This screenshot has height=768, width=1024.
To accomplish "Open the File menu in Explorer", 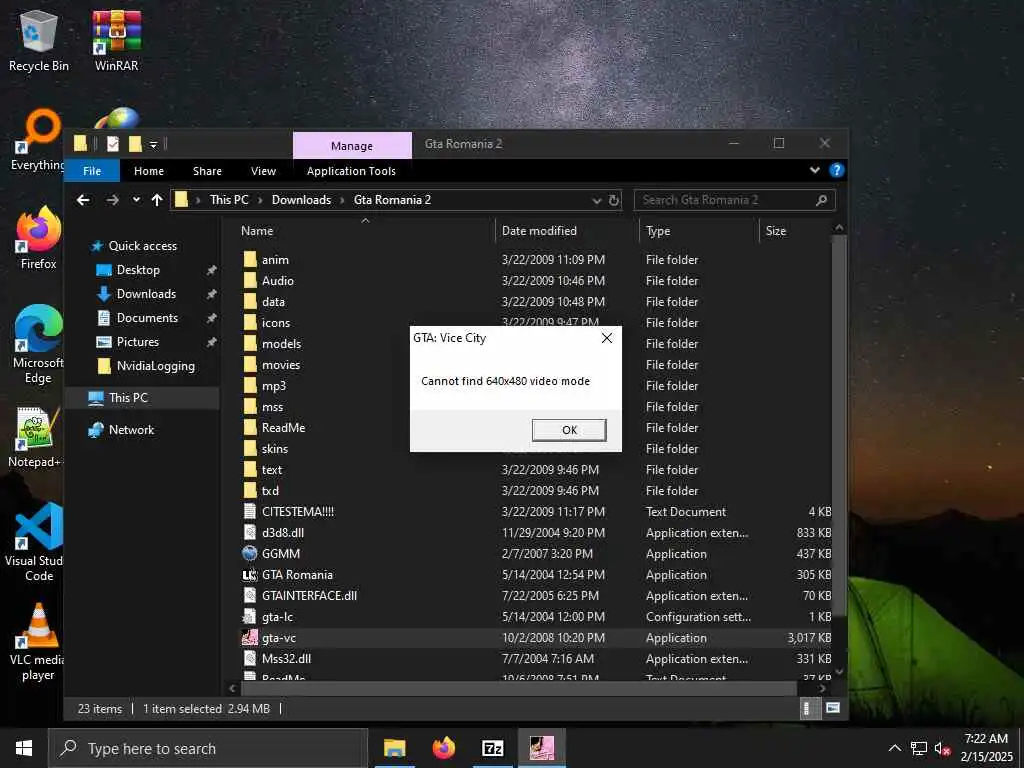I will (92, 171).
